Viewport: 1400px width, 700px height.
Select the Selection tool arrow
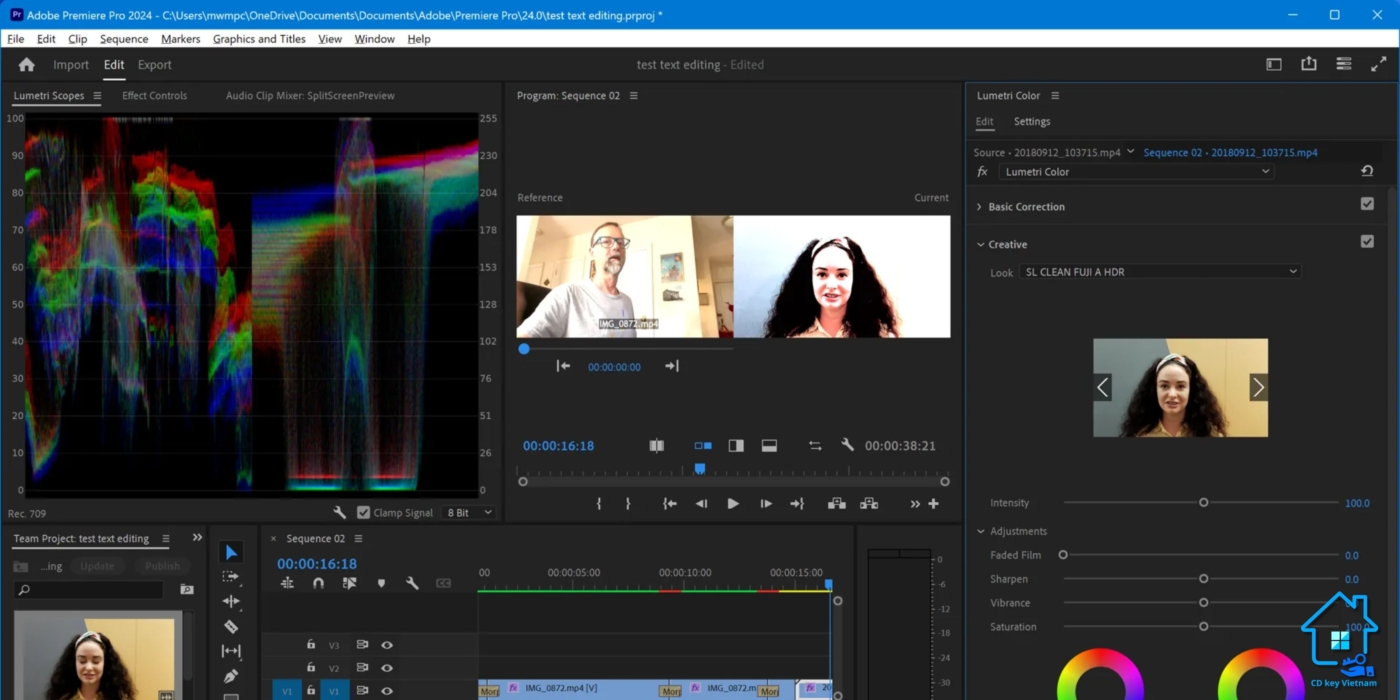click(x=231, y=552)
